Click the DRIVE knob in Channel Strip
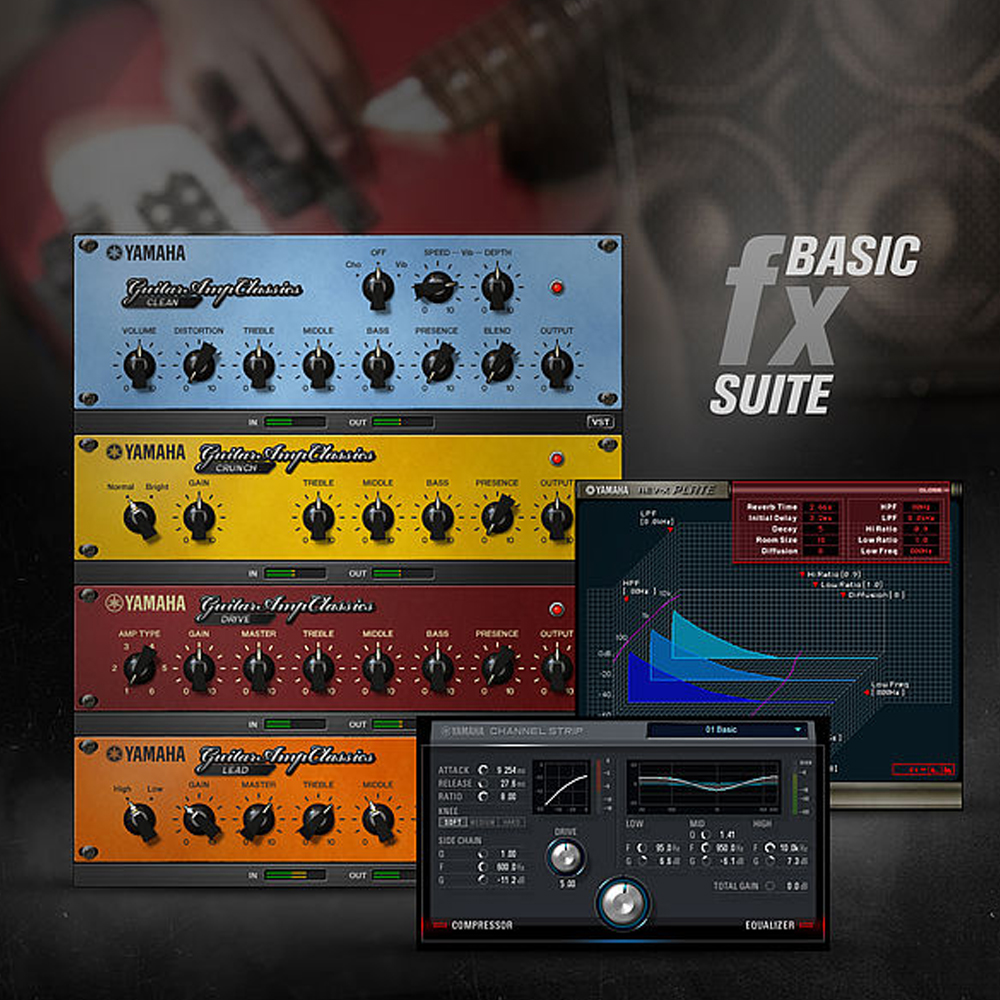Screen dimensions: 1000x1000 tap(566, 857)
